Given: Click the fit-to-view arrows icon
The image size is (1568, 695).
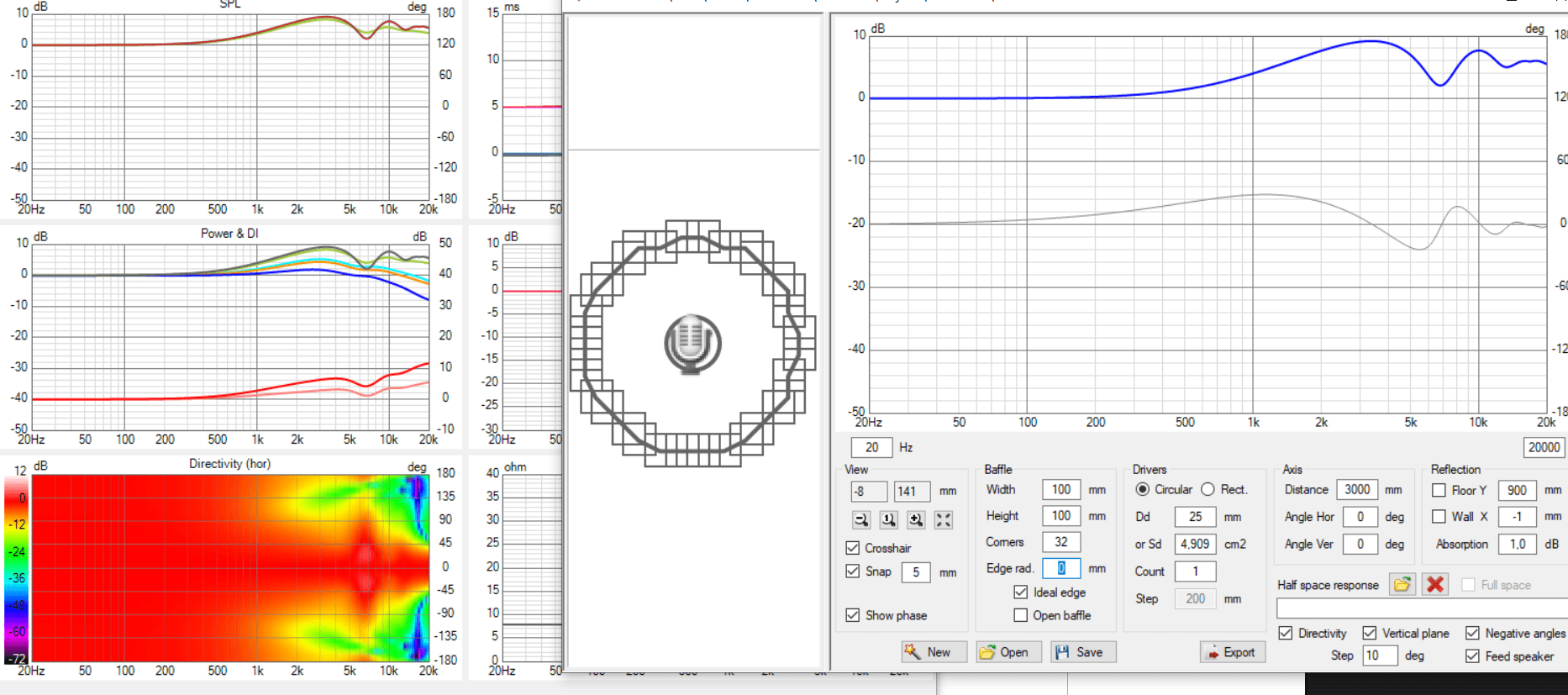Looking at the screenshot, I should pyautogui.click(x=944, y=520).
